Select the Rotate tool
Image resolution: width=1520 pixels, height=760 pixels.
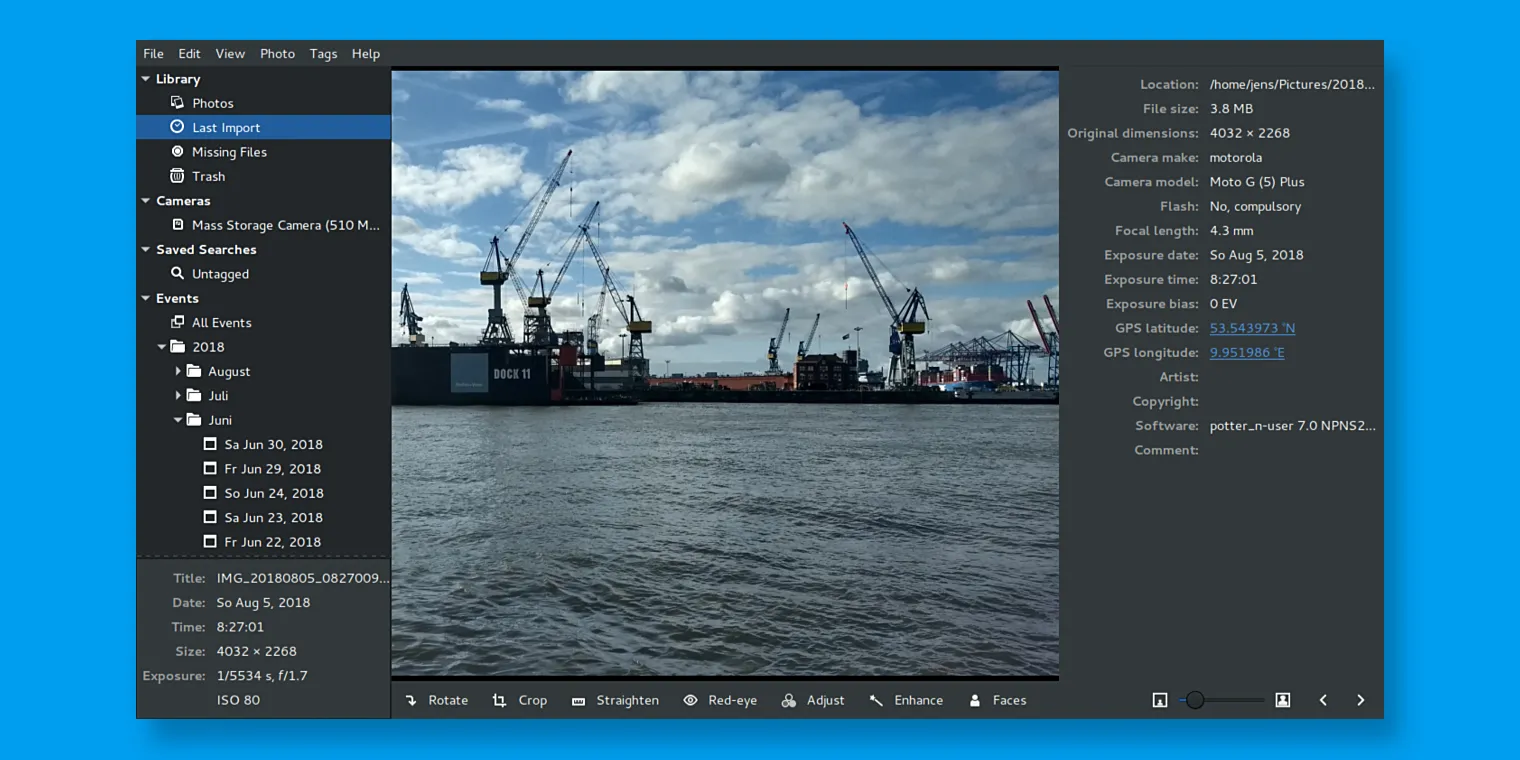pos(436,700)
